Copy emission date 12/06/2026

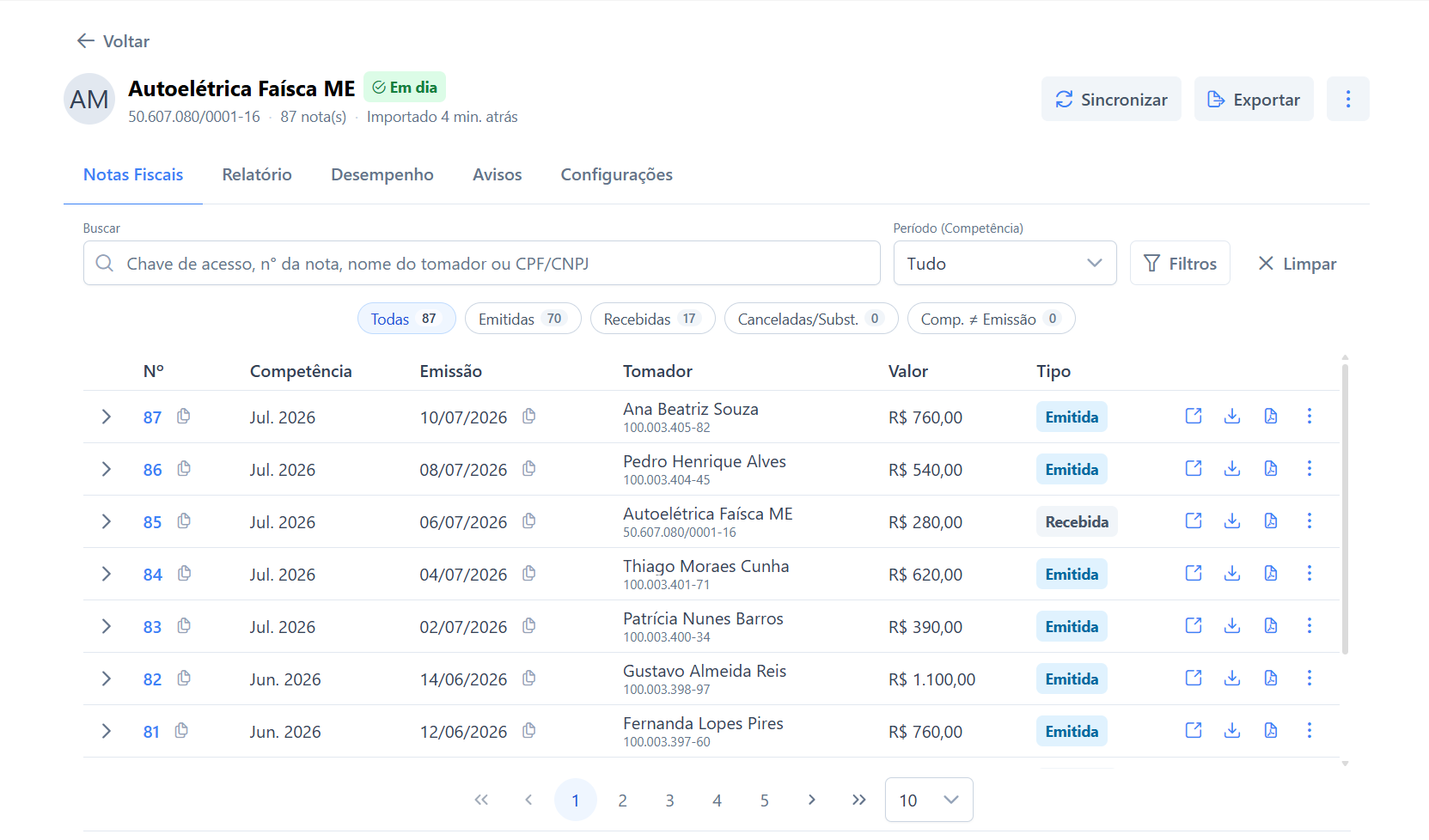[x=529, y=731]
